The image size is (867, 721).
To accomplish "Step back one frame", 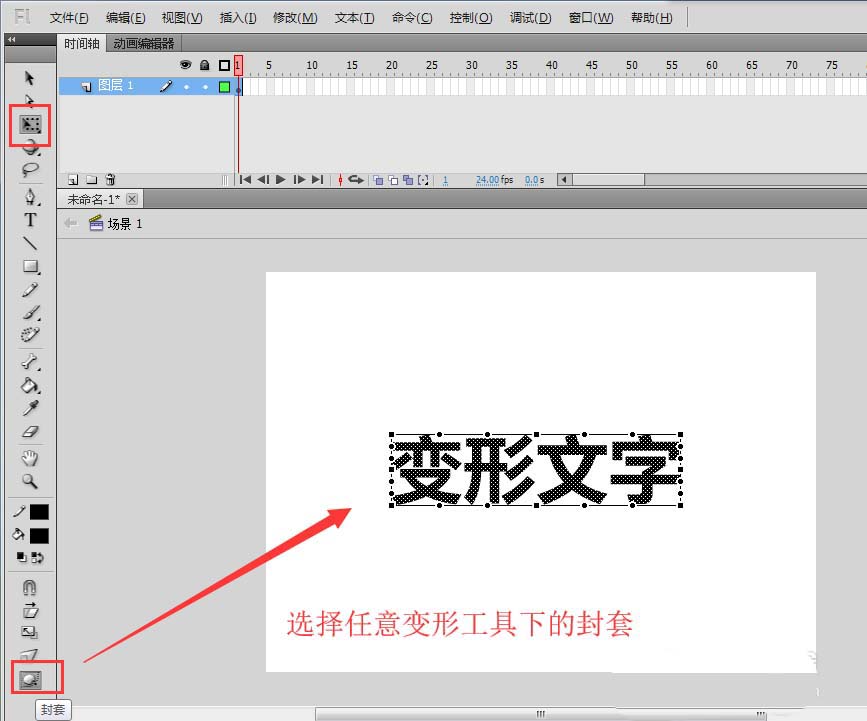I will tap(263, 179).
